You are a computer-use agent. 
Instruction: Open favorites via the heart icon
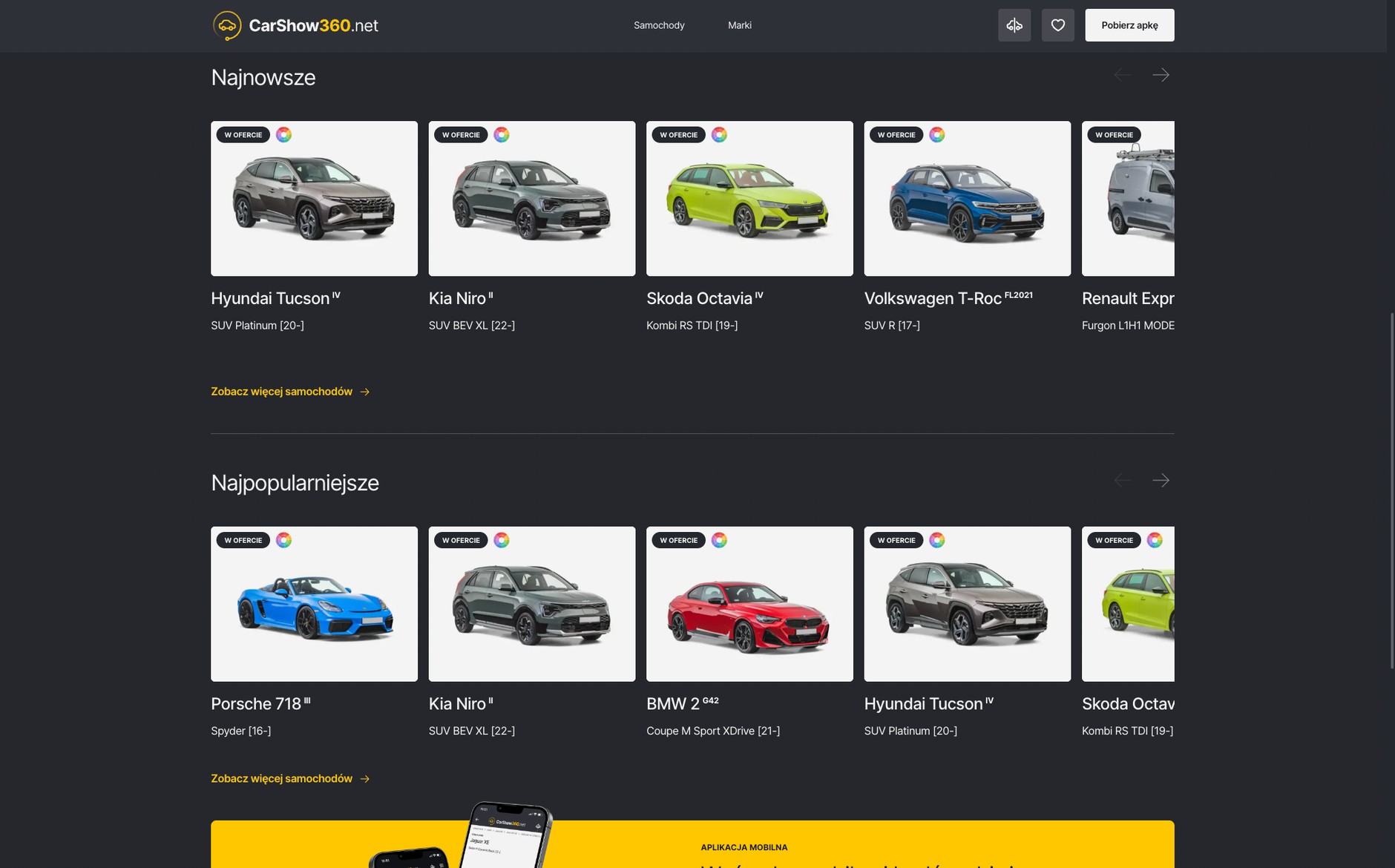(1057, 25)
